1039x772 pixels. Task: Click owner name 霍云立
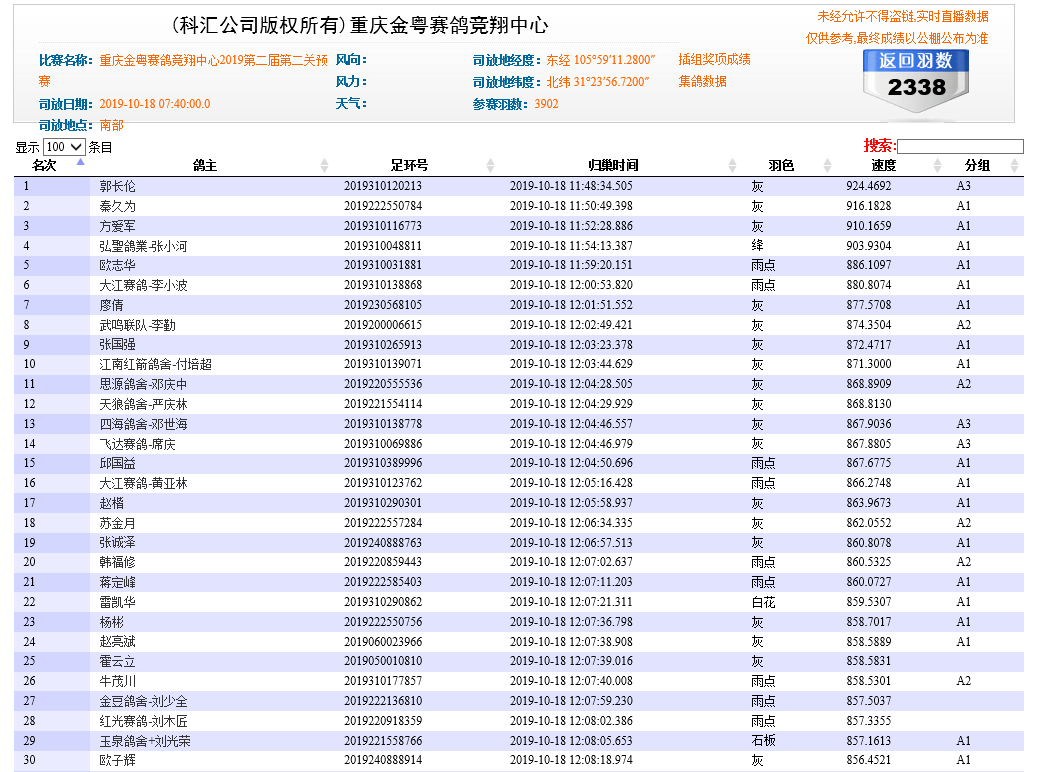pos(117,661)
